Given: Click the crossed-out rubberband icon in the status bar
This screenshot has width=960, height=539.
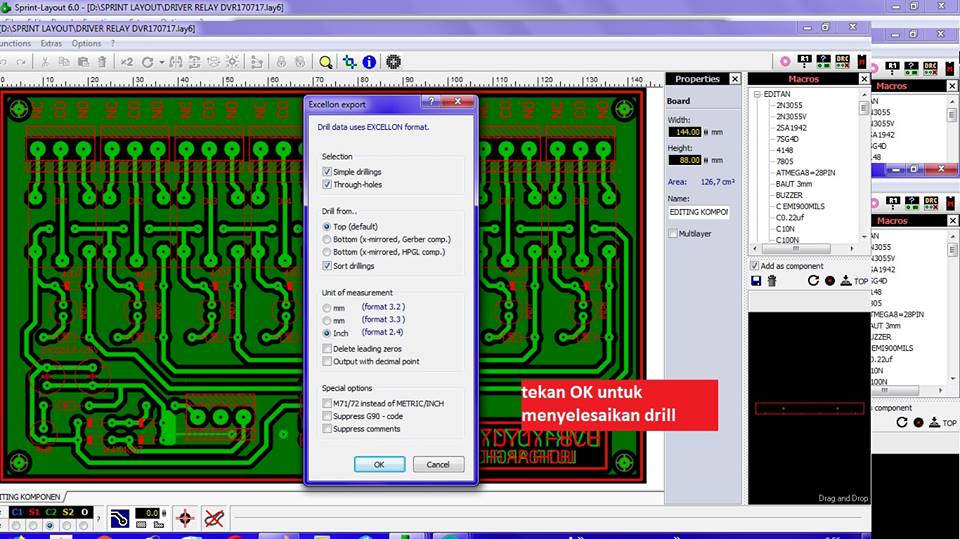Looking at the screenshot, I should (x=214, y=519).
